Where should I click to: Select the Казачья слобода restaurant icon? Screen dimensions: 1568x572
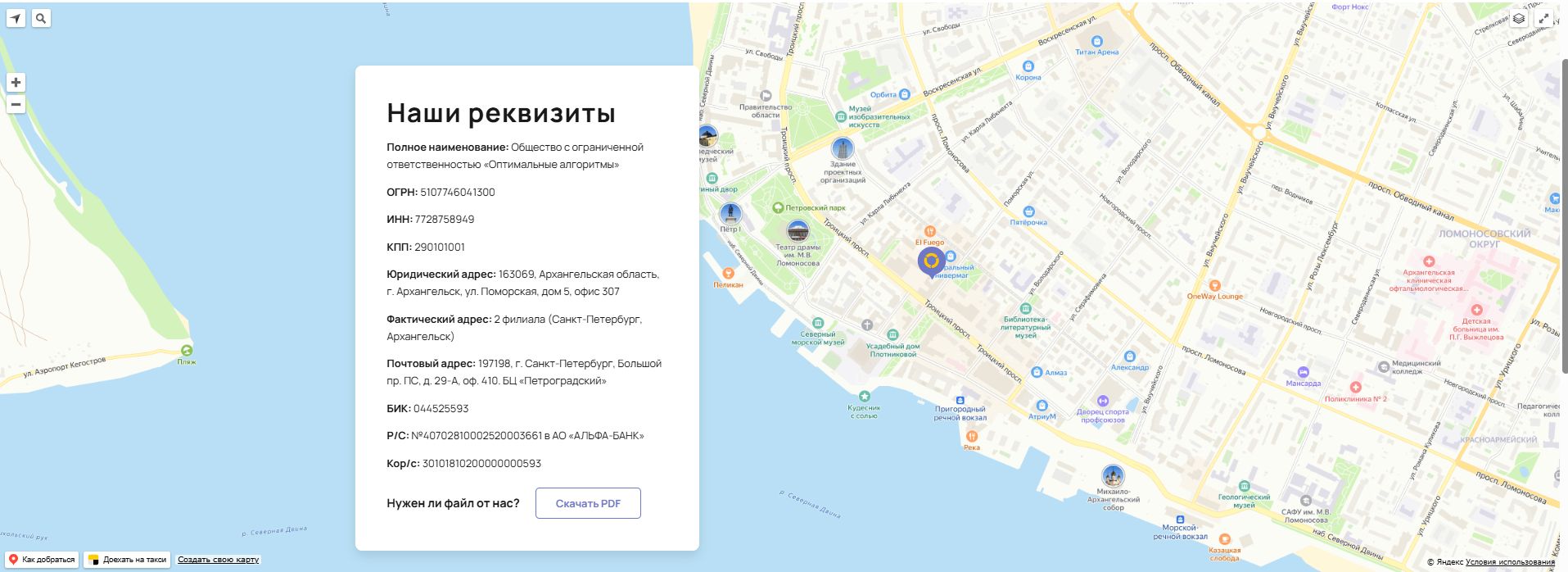1224,539
